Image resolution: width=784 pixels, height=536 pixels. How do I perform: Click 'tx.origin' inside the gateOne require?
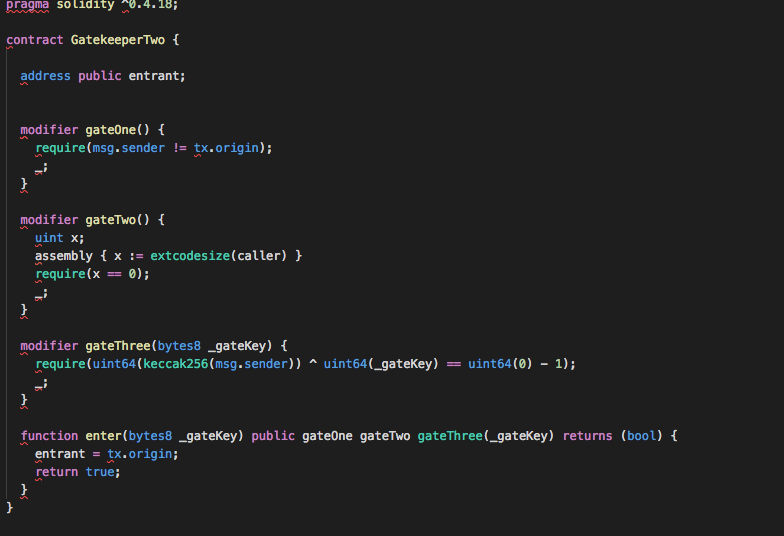[226, 148]
